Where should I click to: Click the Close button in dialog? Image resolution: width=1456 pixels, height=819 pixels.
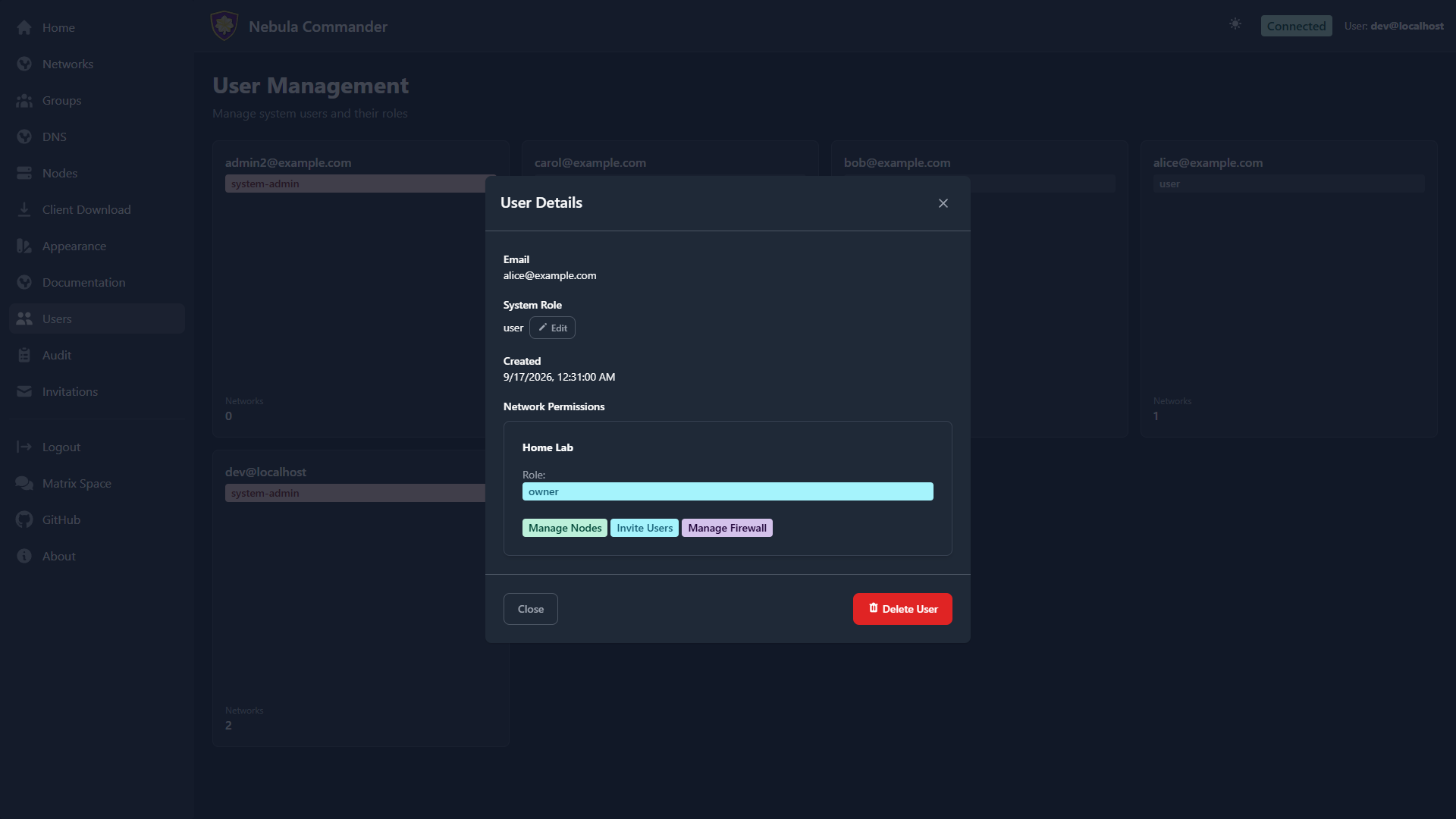coord(531,609)
